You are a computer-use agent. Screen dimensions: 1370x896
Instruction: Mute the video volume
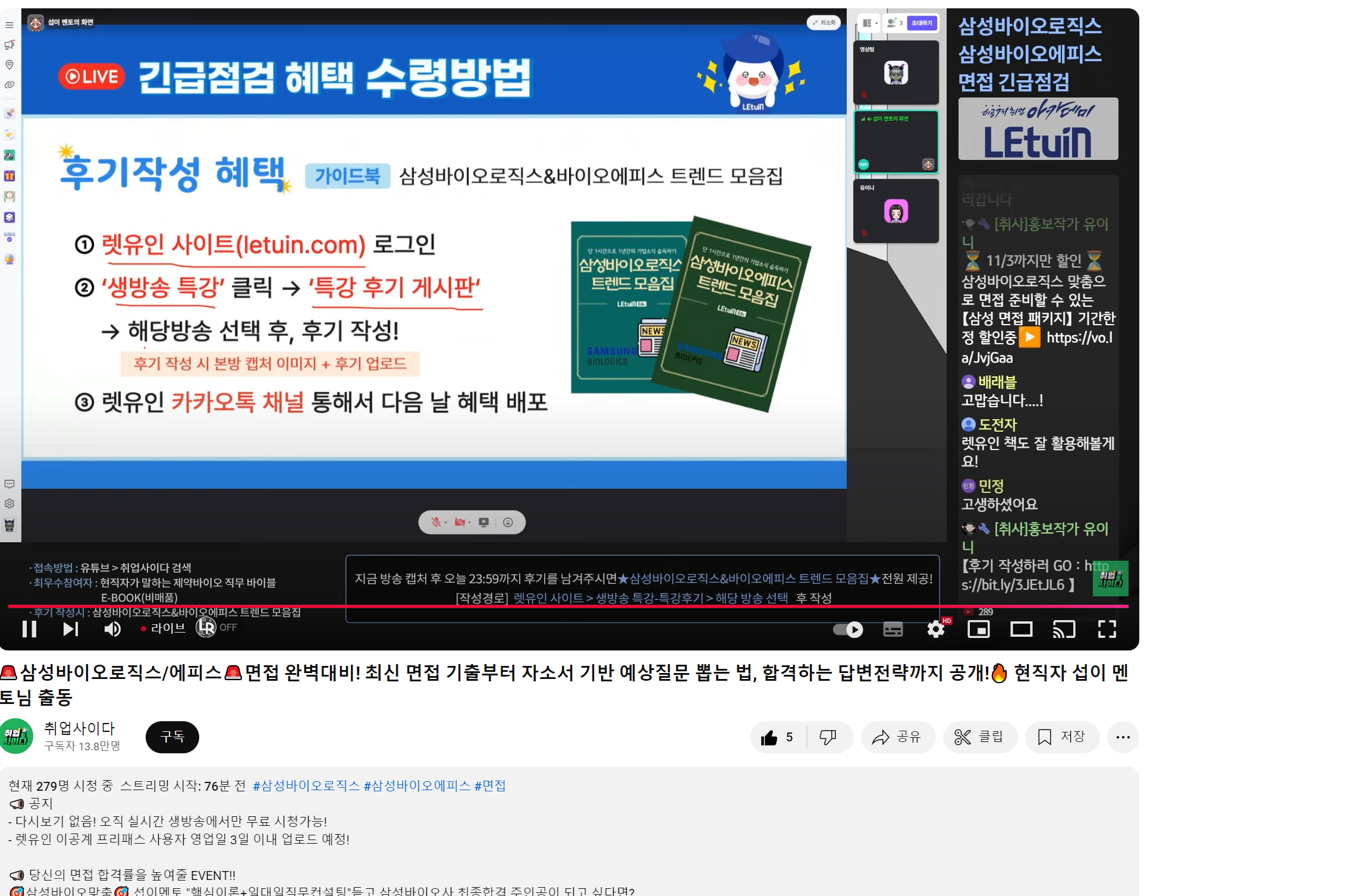pyautogui.click(x=112, y=629)
